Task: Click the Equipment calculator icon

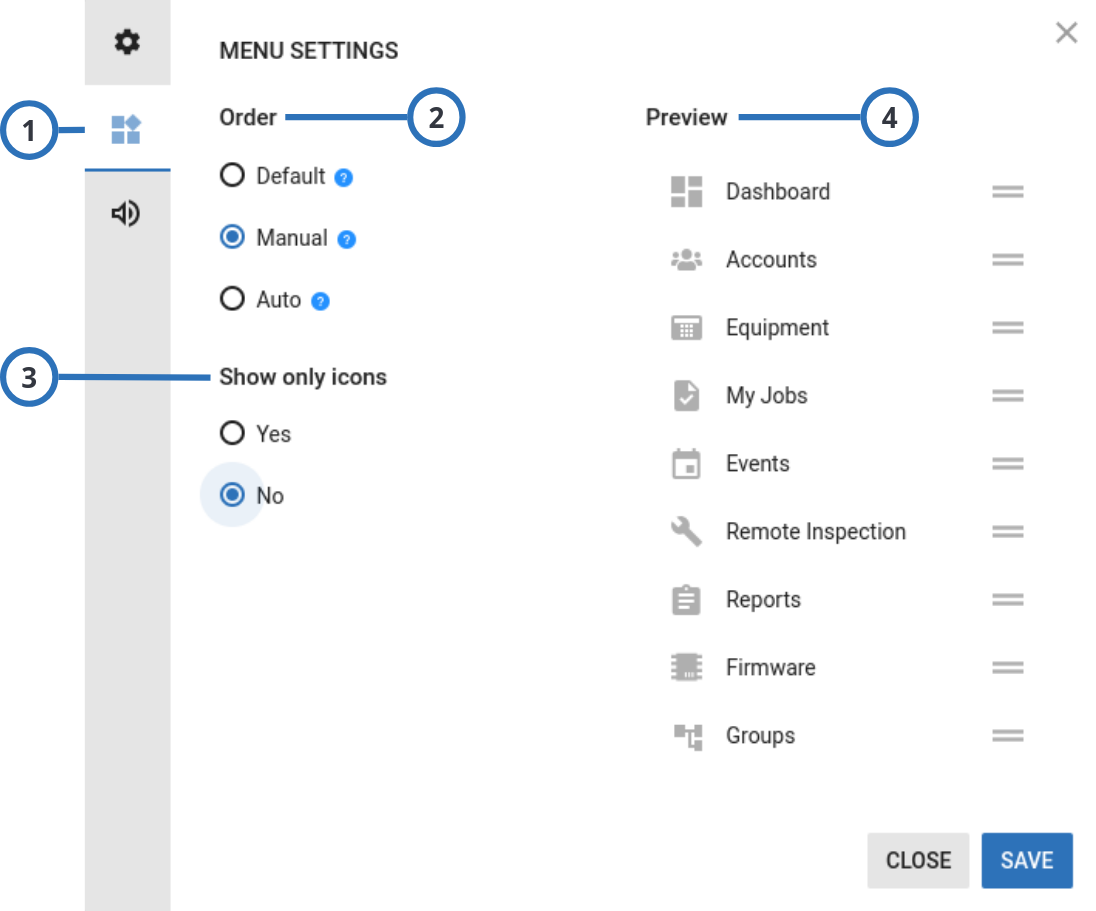Action: pyautogui.click(x=686, y=327)
